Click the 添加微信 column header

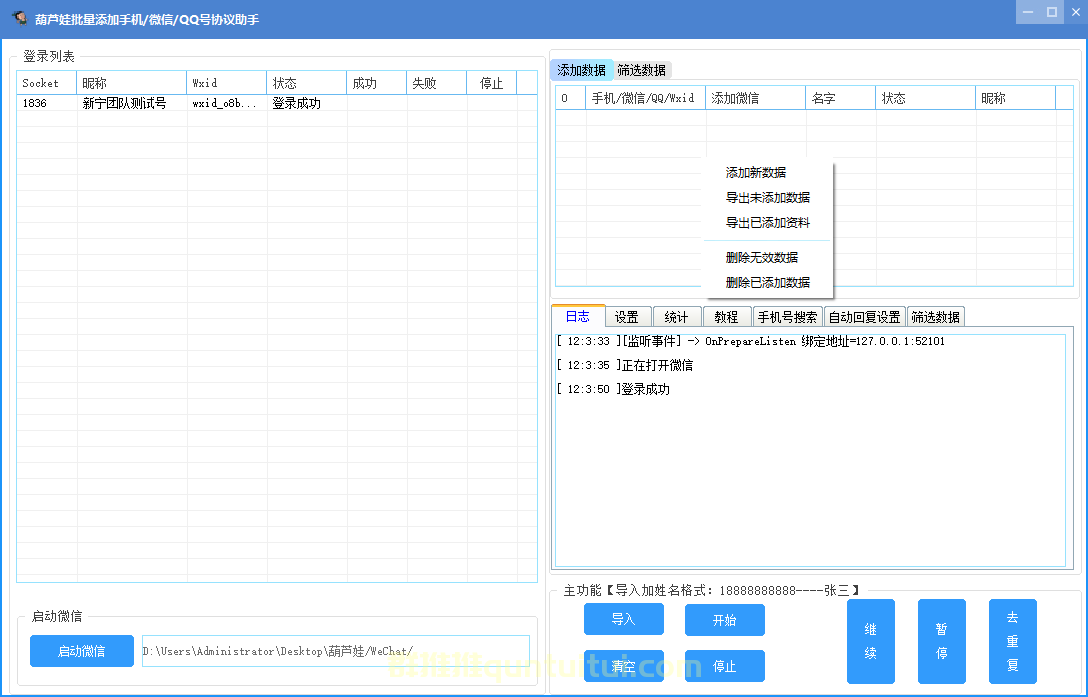pos(755,98)
